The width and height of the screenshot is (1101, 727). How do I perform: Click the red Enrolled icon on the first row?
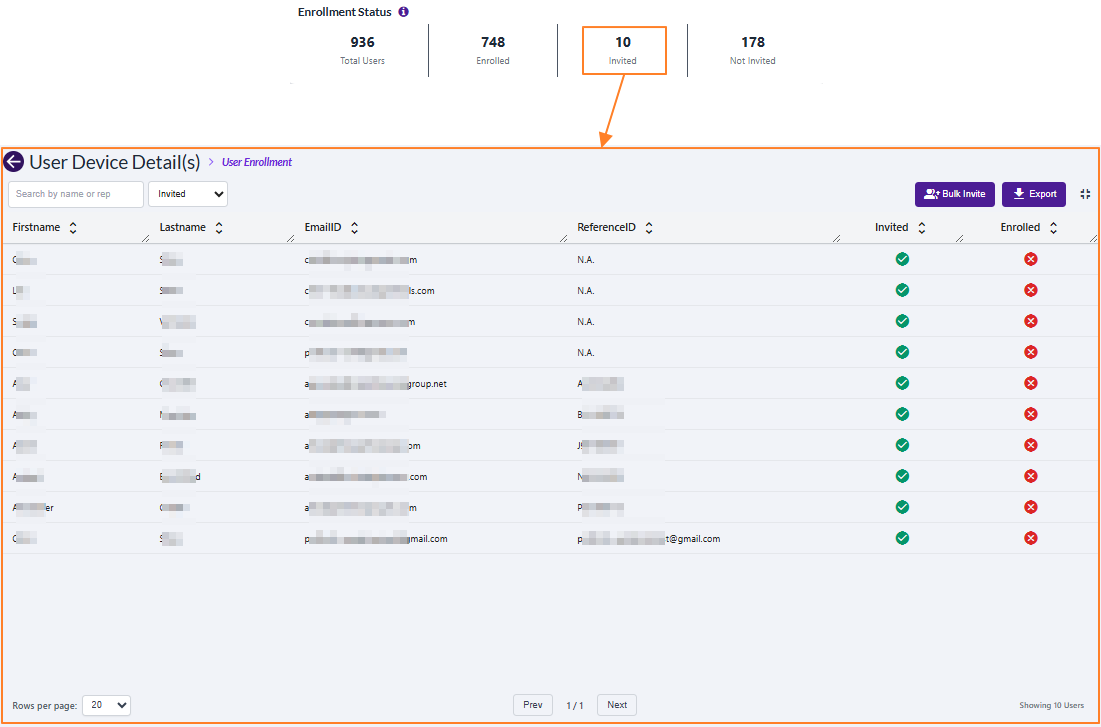click(x=1031, y=259)
